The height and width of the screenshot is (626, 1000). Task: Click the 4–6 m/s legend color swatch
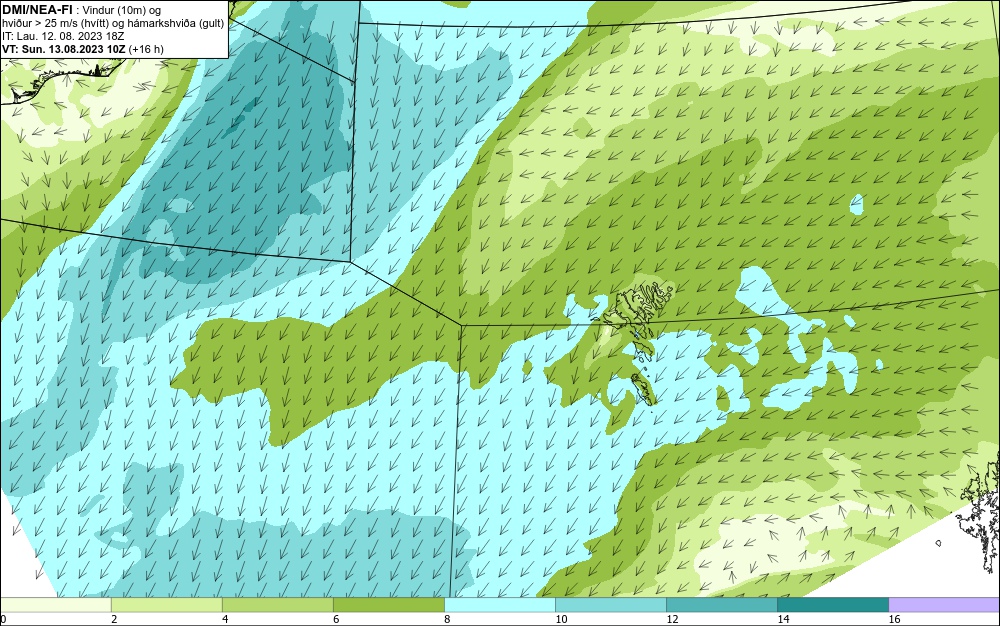click(x=277, y=604)
